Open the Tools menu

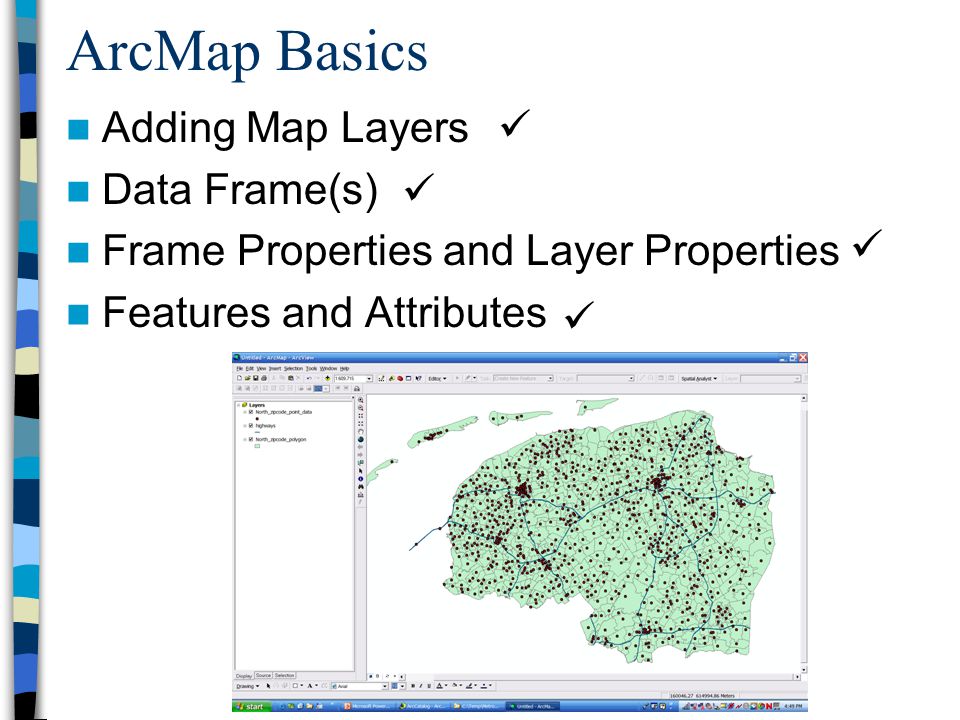(x=312, y=369)
